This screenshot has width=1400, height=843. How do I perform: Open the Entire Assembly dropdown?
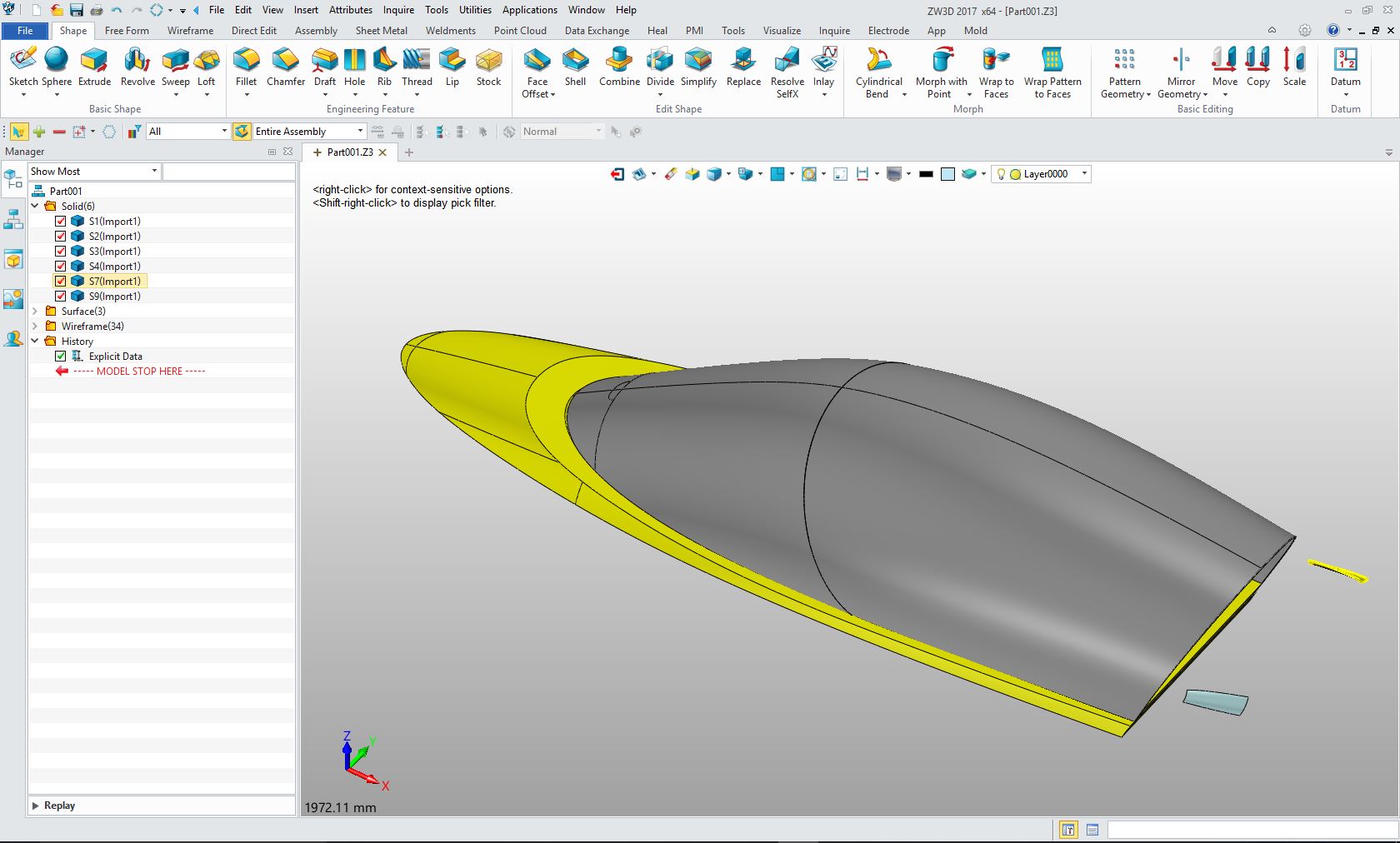(x=360, y=132)
